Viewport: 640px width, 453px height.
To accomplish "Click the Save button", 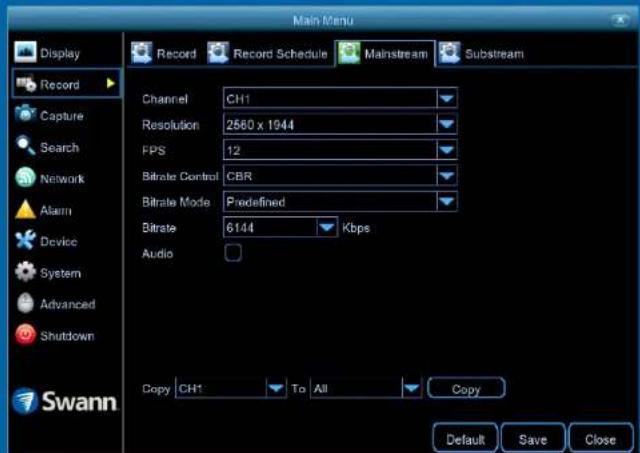I will (x=533, y=439).
